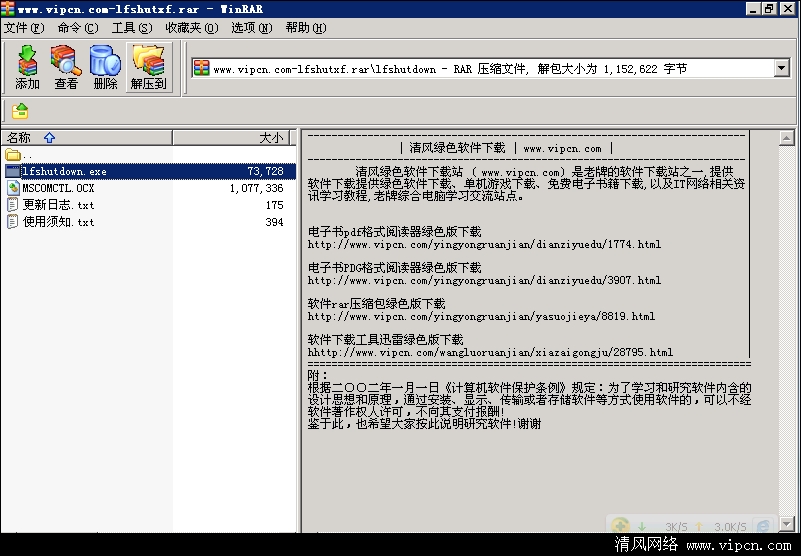Click the View (查看) toolbar icon
Screen dimensions: 801x556
[66, 67]
